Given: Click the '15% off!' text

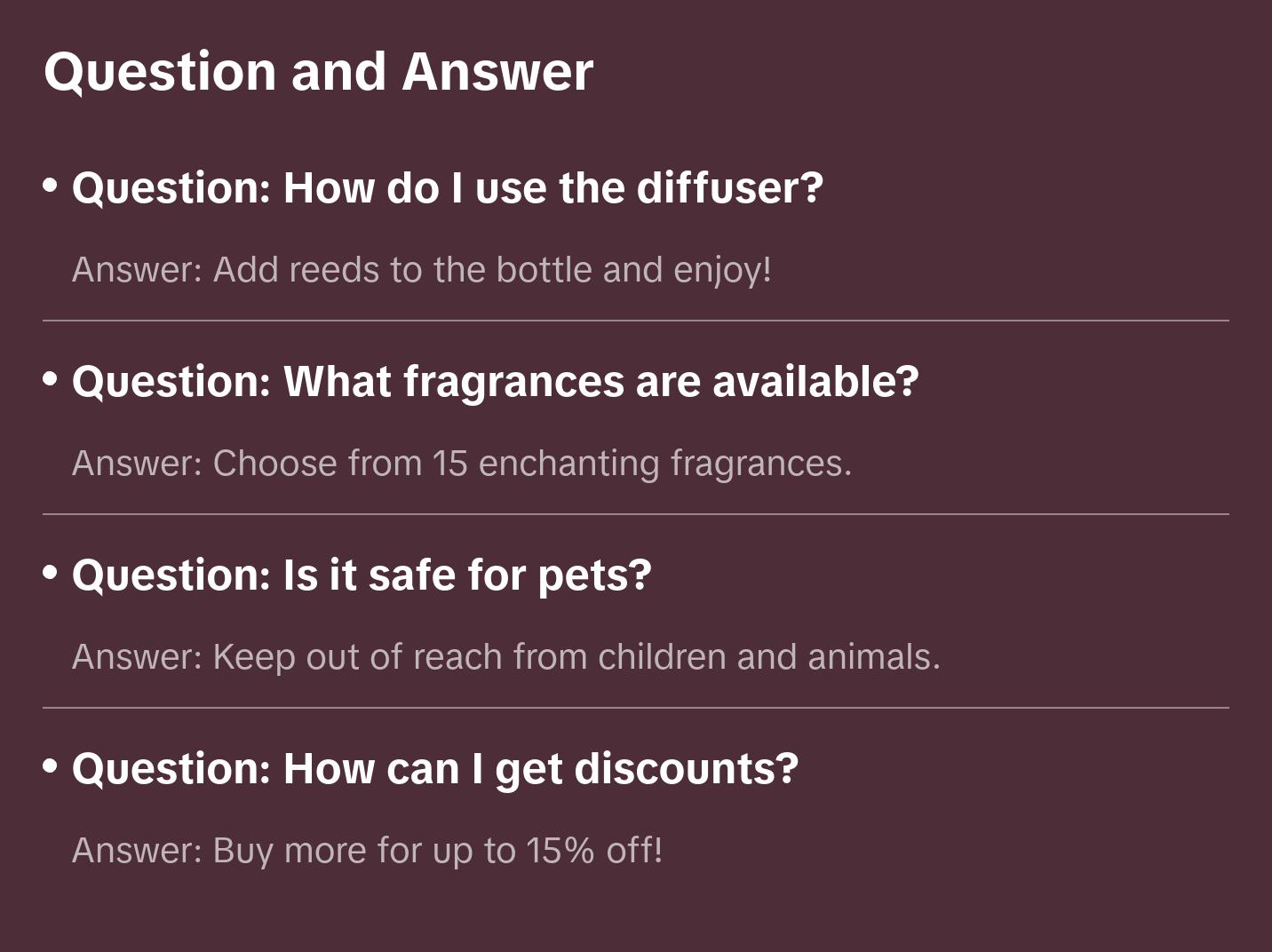Looking at the screenshot, I should pos(594,851).
